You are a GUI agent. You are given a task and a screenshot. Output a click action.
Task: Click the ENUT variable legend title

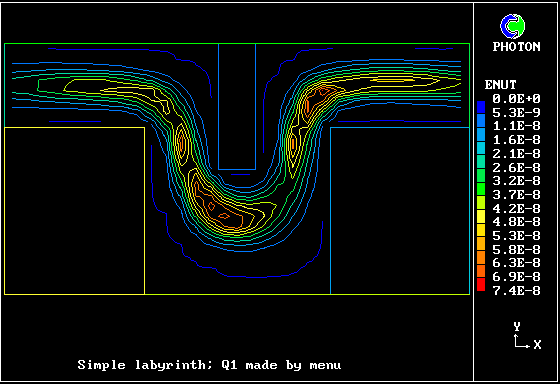point(500,85)
